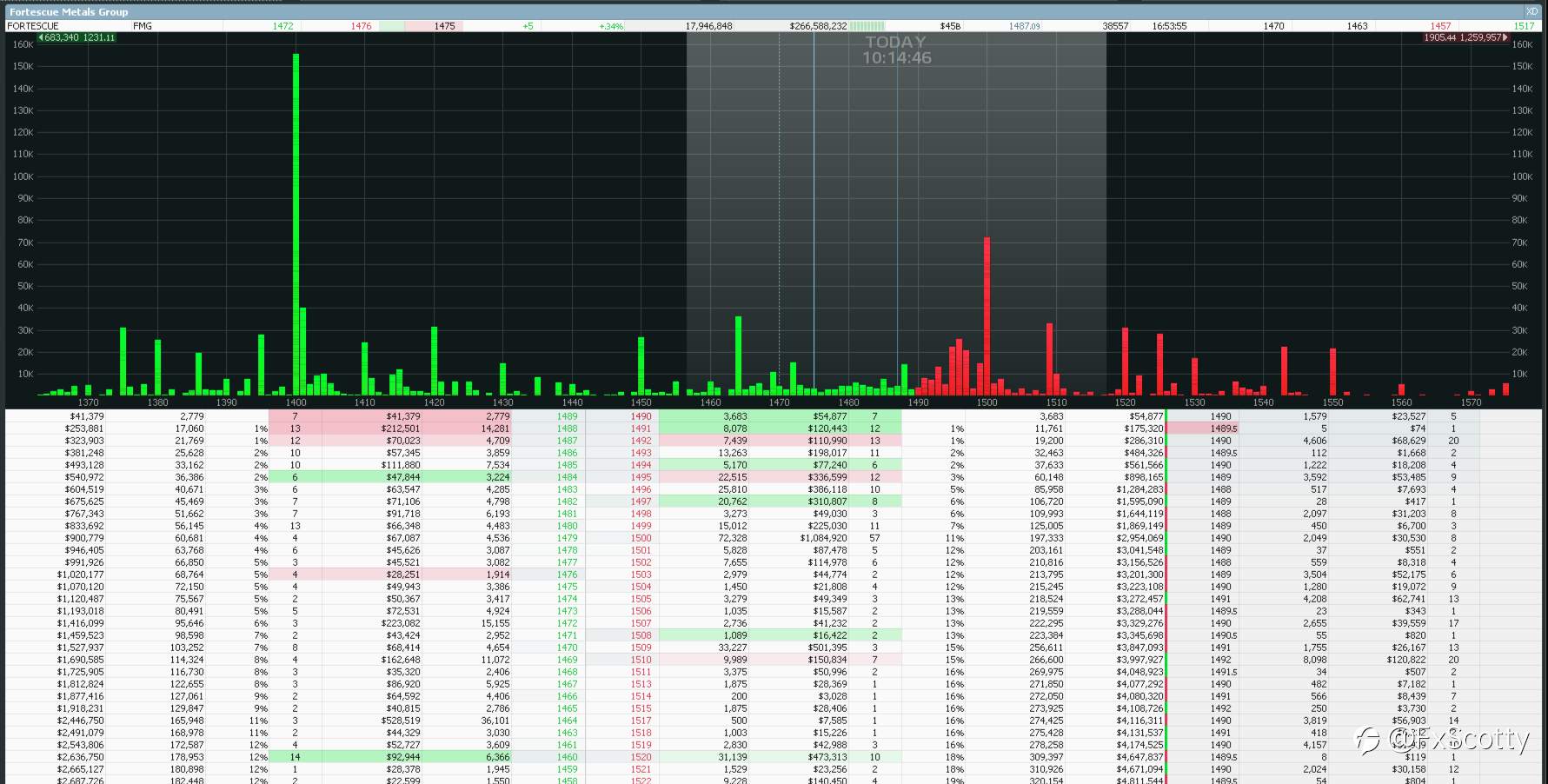This screenshot has width=1548, height=784.
Task: Select the $386,118 ask value cell
Action: point(827,489)
